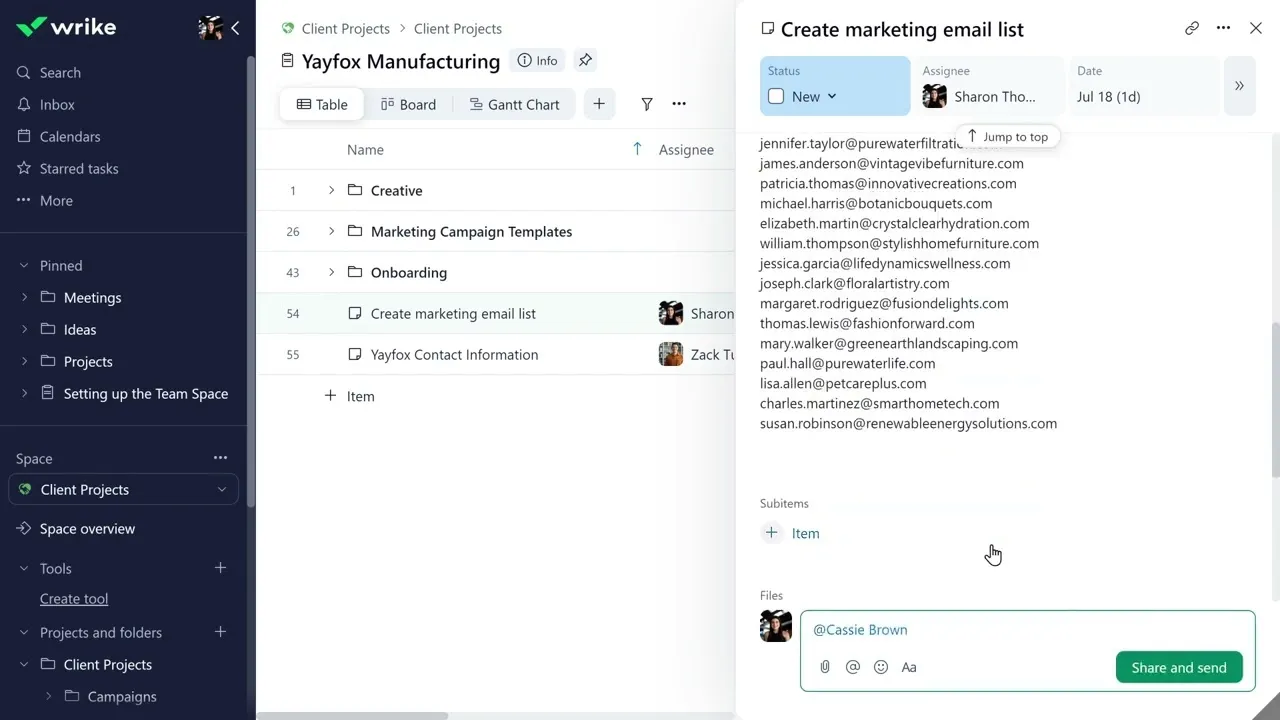1280x720 pixels.
Task: Add a subitem with the plus icon
Action: [x=771, y=533]
